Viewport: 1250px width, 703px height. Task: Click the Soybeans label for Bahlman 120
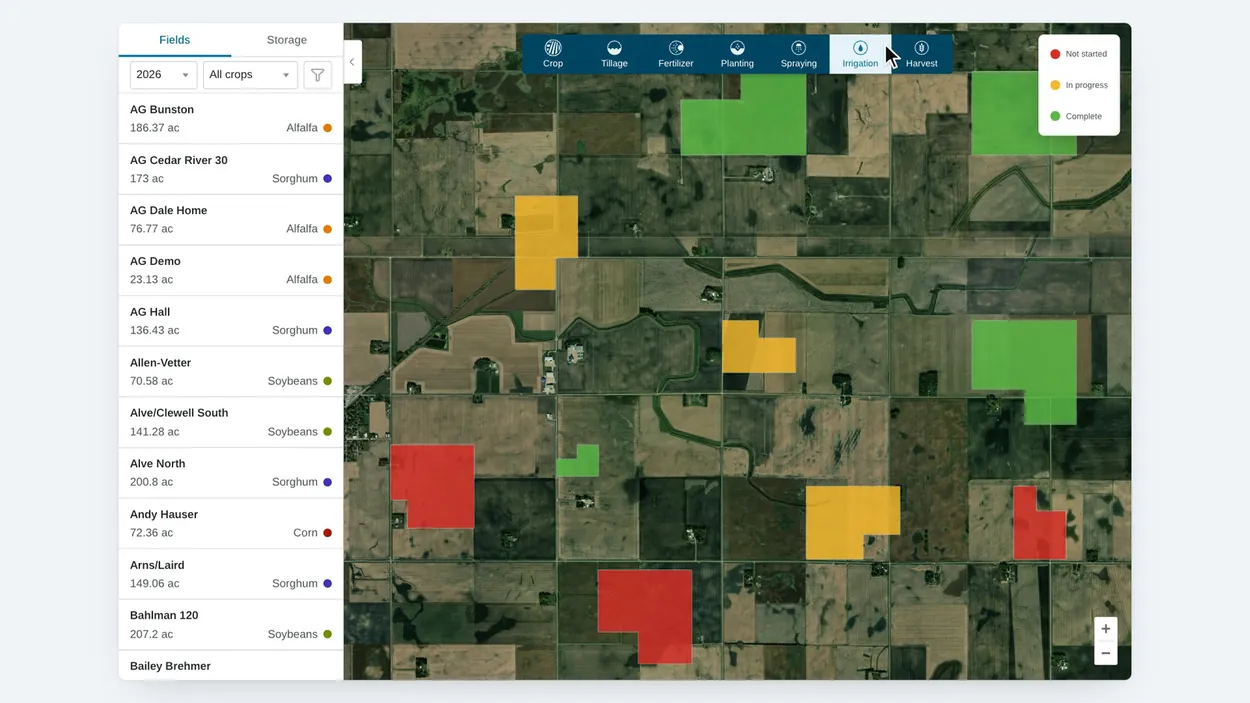coord(293,634)
